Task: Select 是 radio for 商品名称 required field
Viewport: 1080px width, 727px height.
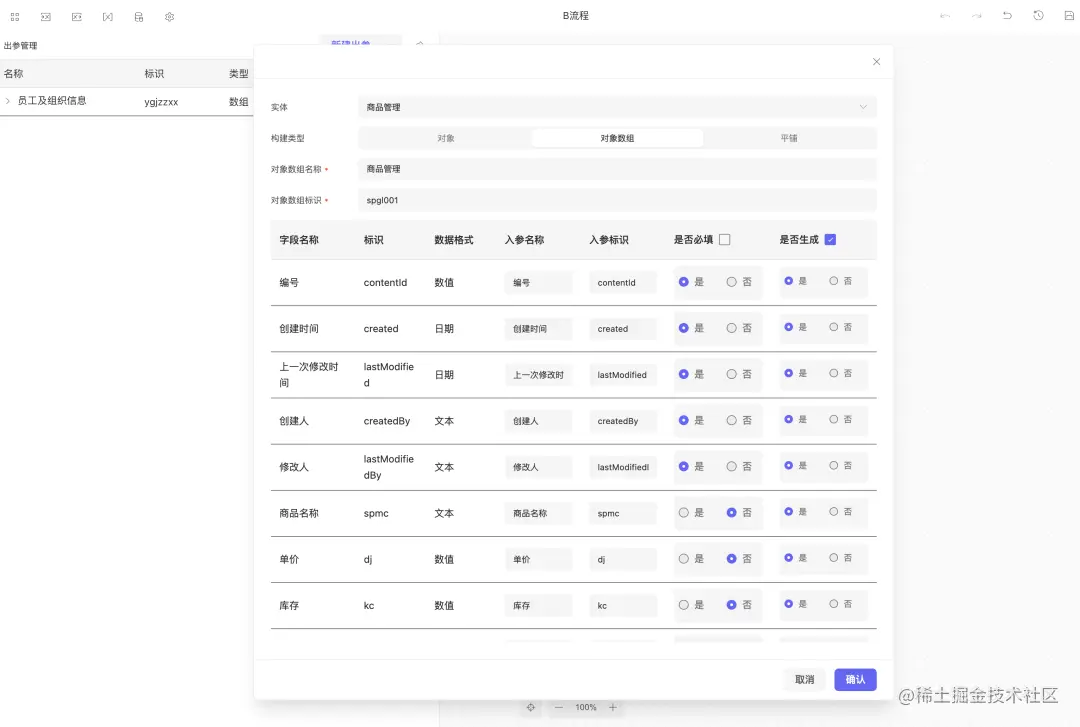Action: [x=686, y=512]
